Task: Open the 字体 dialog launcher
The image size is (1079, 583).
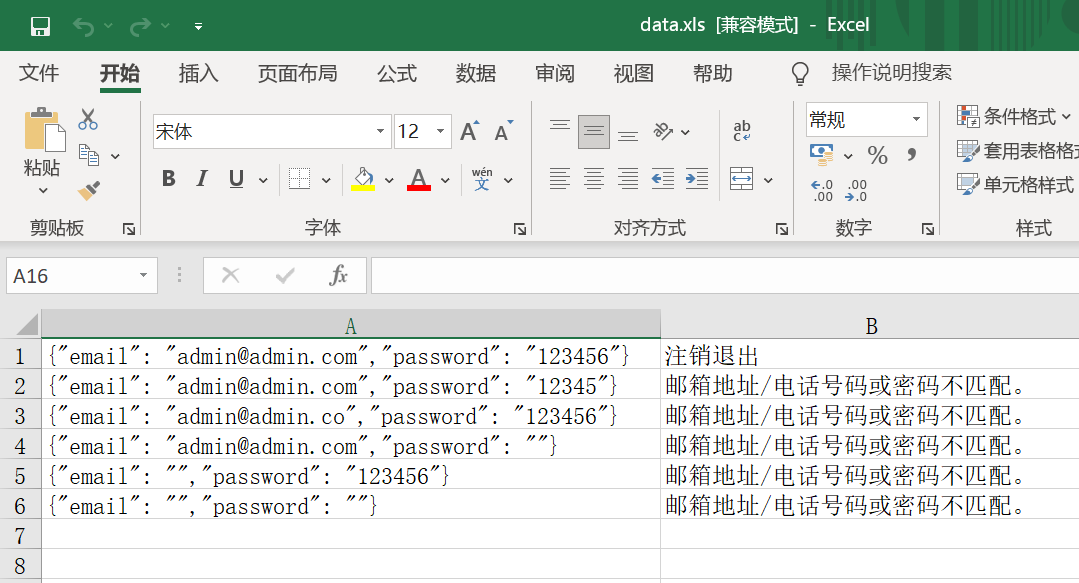Action: [520, 229]
